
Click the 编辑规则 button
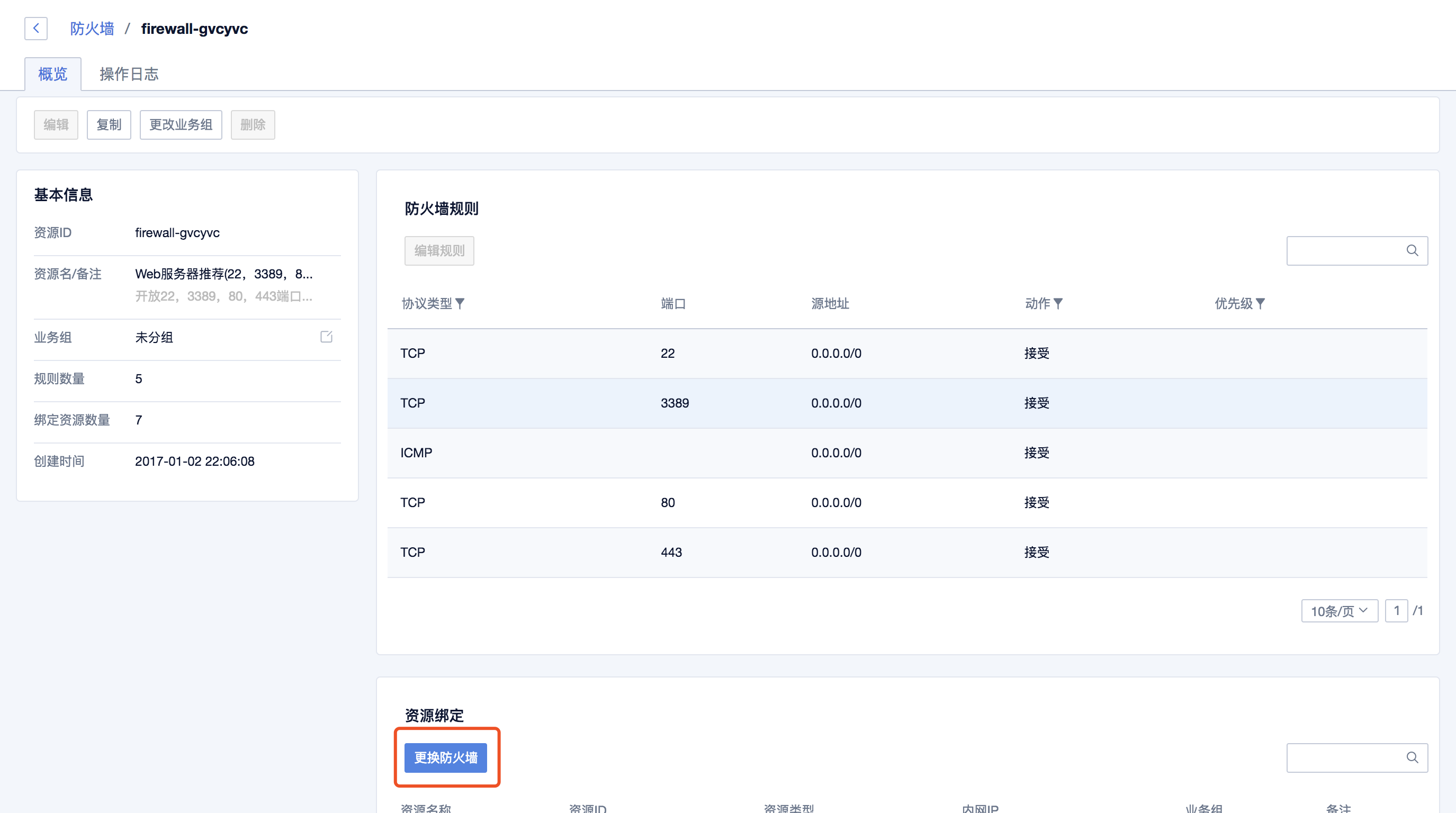[439, 250]
